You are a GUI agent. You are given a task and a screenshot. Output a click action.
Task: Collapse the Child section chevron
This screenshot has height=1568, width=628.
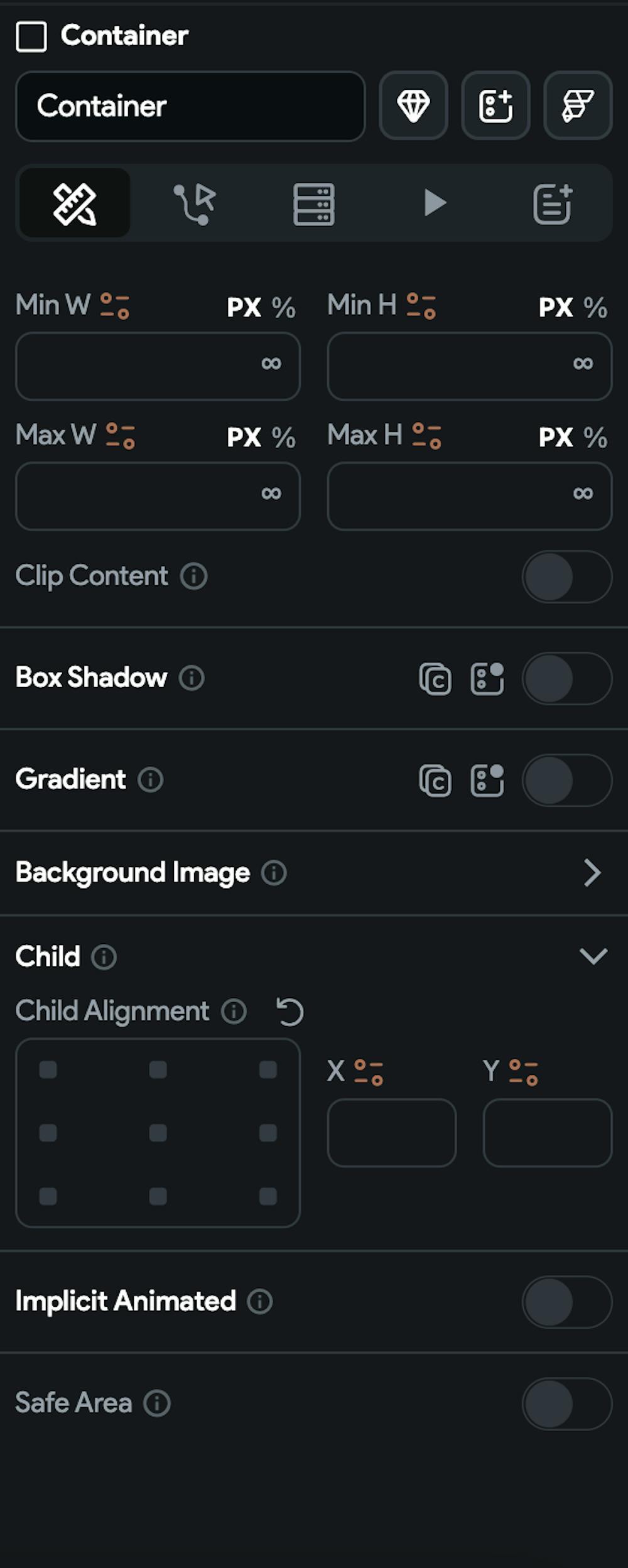point(593,956)
